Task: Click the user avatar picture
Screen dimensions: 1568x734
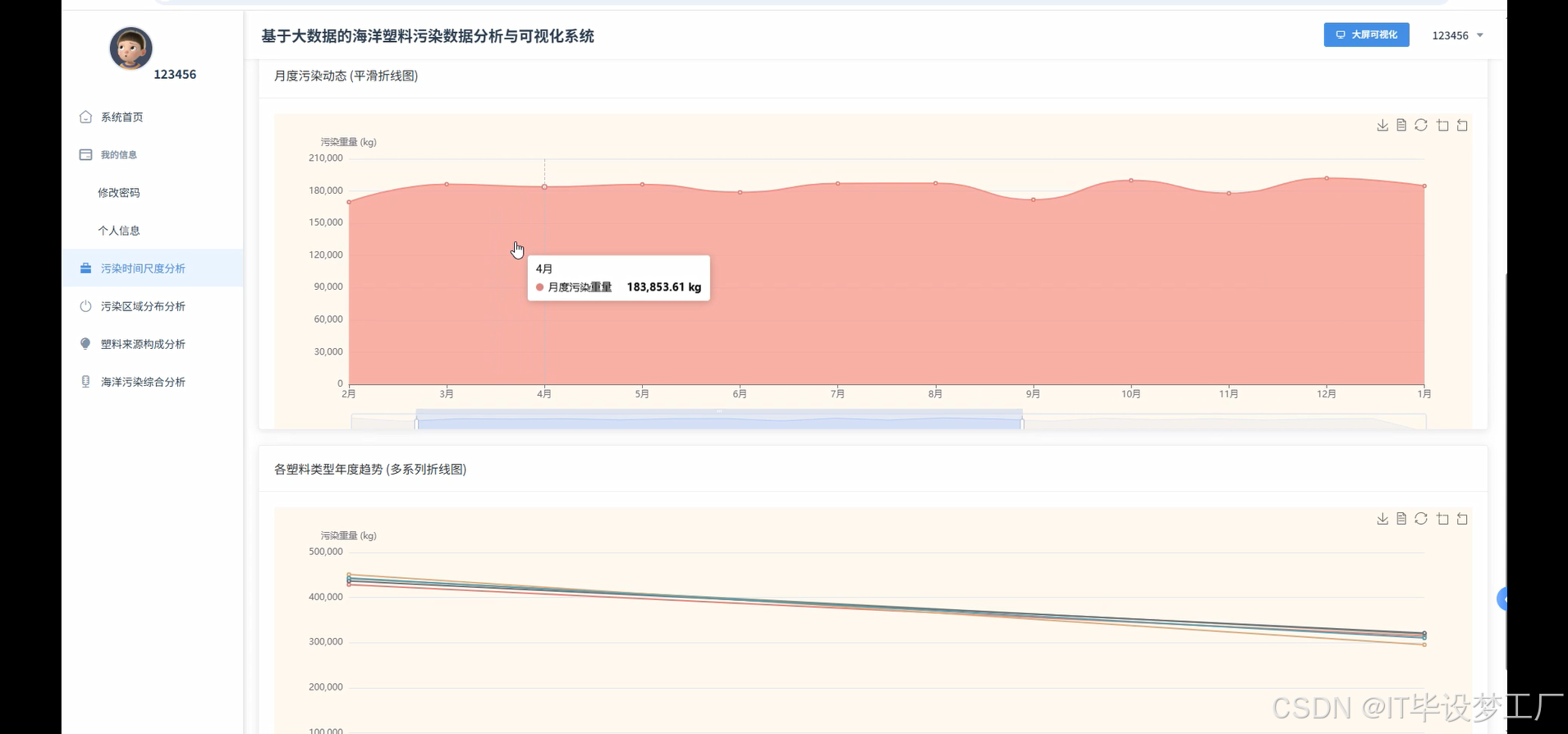Action: (x=131, y=48)
